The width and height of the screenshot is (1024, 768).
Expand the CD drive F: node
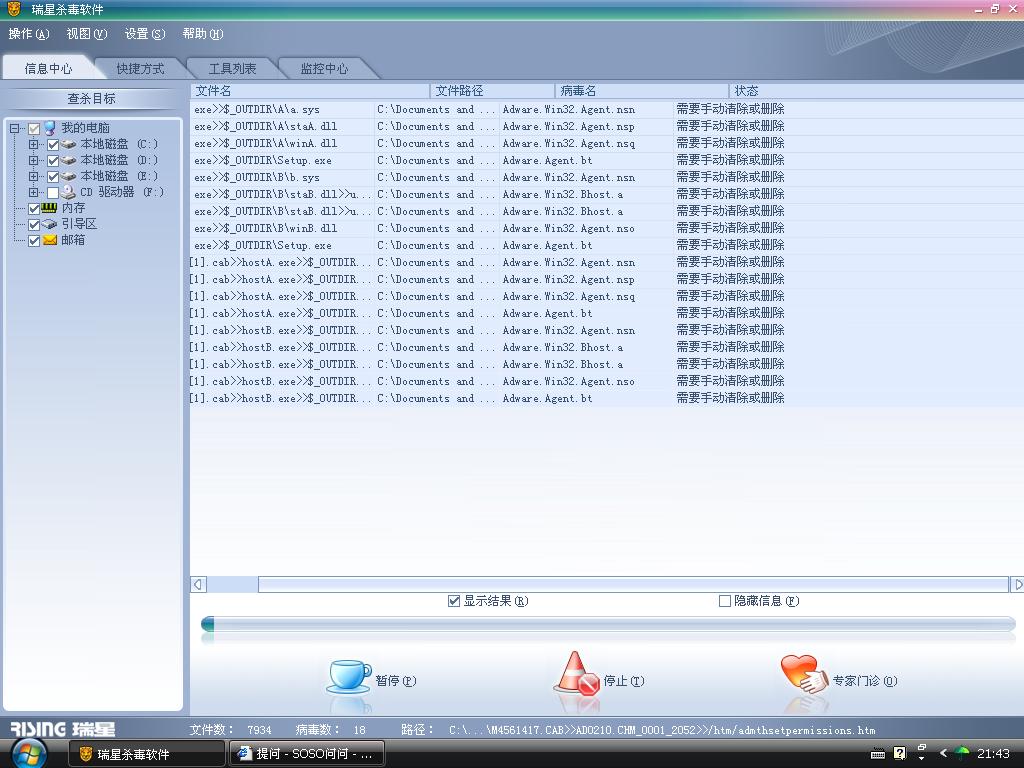(33, 192)
